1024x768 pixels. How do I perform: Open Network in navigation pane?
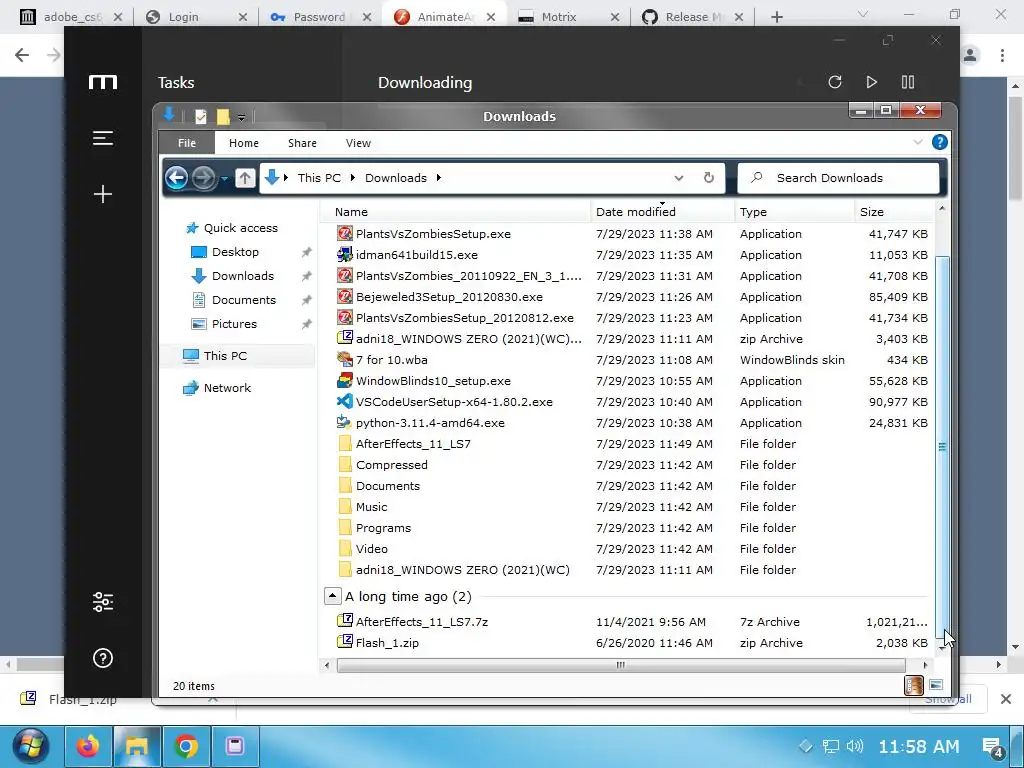(217, 388)
